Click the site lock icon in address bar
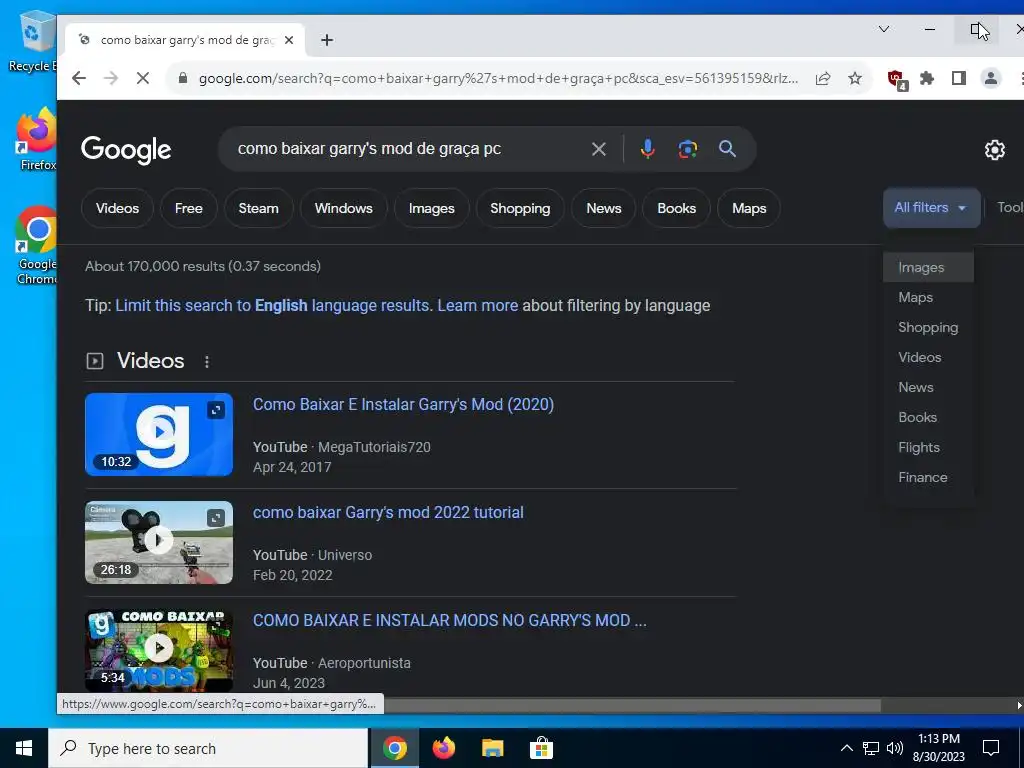1024x768 pixels. click(x=184, y=78)
